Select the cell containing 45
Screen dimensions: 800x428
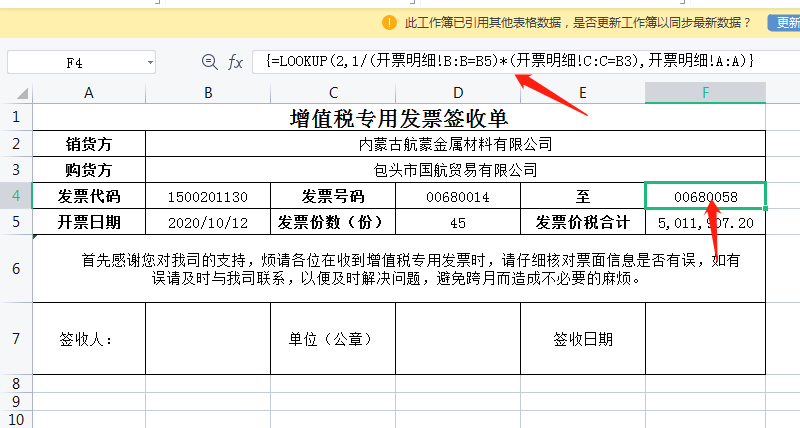pyautogui.click(x=458, y=222)
